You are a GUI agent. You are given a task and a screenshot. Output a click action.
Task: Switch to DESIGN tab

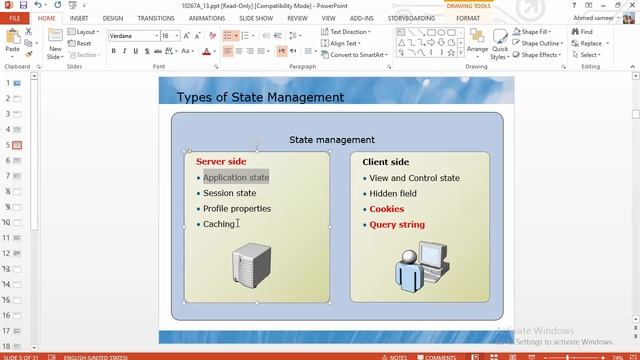click(x=113, y=18)
